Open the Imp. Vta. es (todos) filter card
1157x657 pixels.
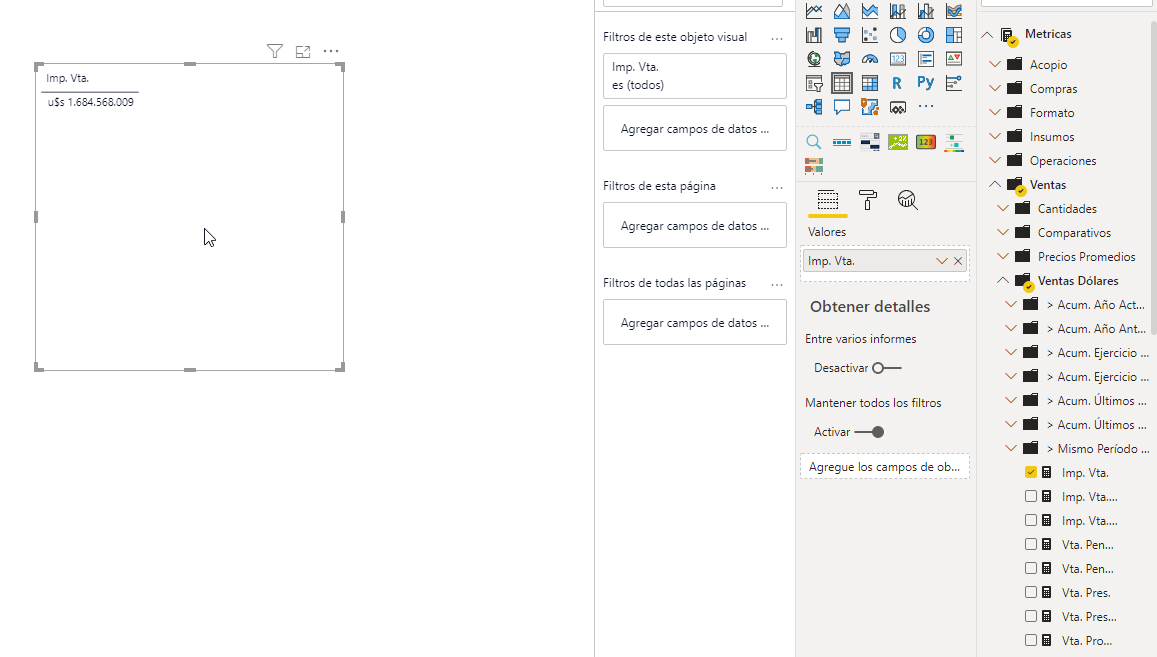click(694, 75)
